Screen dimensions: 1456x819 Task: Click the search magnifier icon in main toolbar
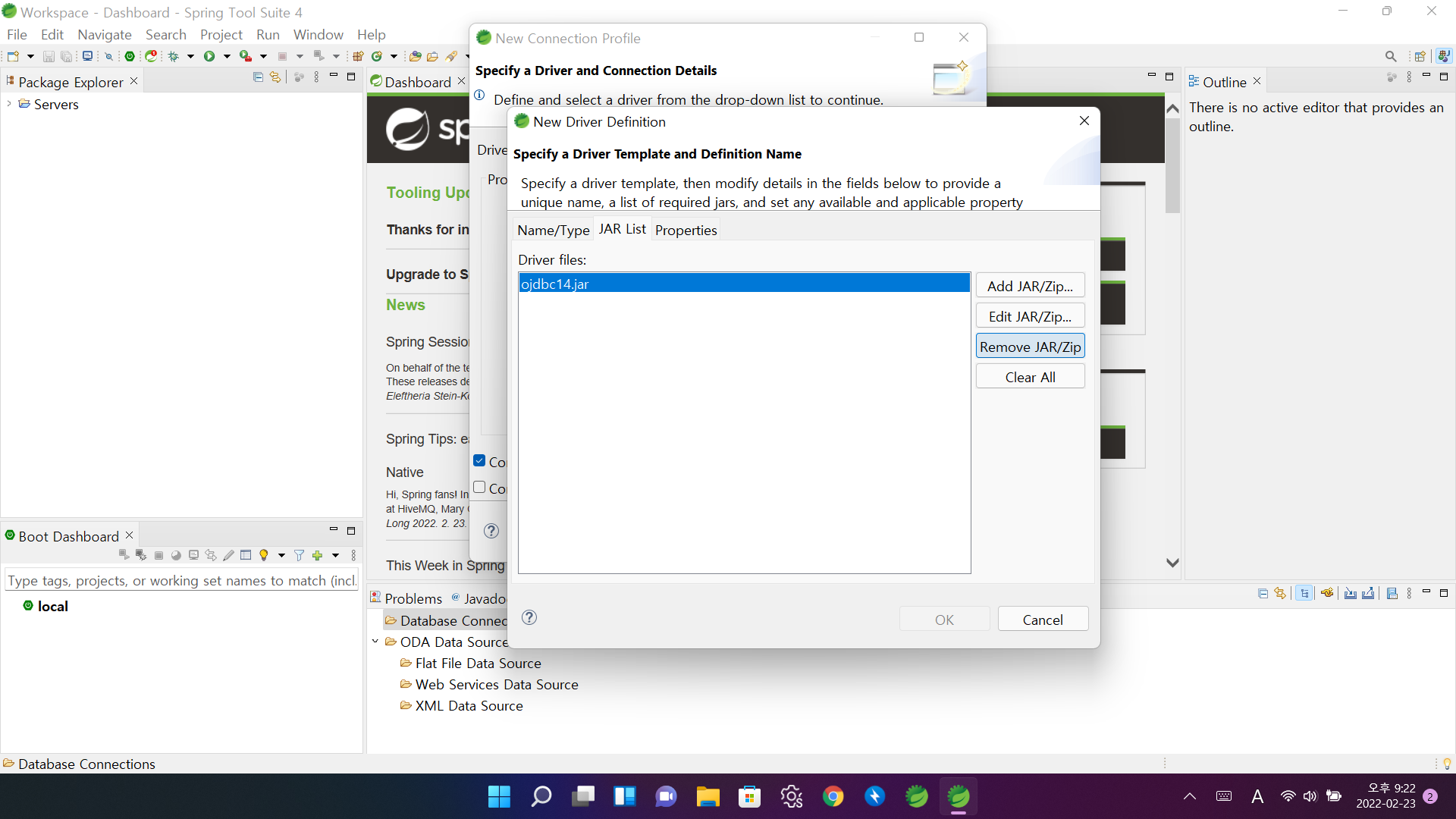[1390, 56]
